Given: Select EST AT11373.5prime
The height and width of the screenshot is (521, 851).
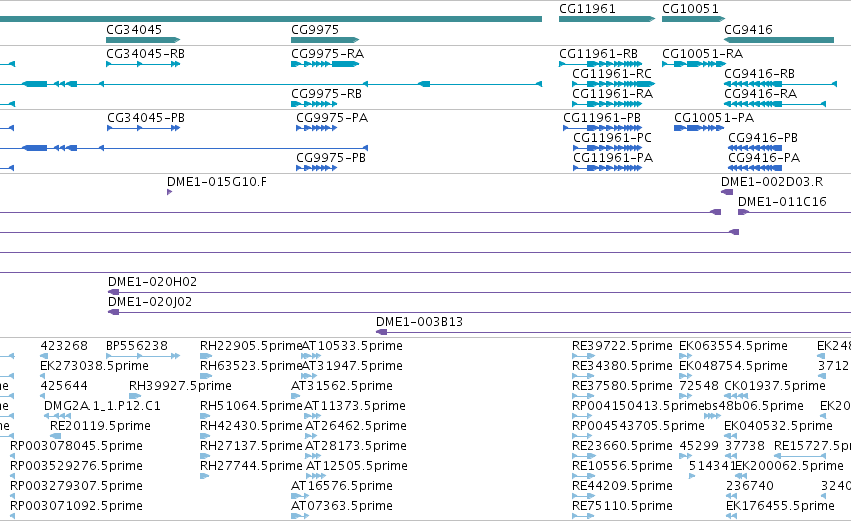Looking at the screenshot, I should [x=313, y=416].
